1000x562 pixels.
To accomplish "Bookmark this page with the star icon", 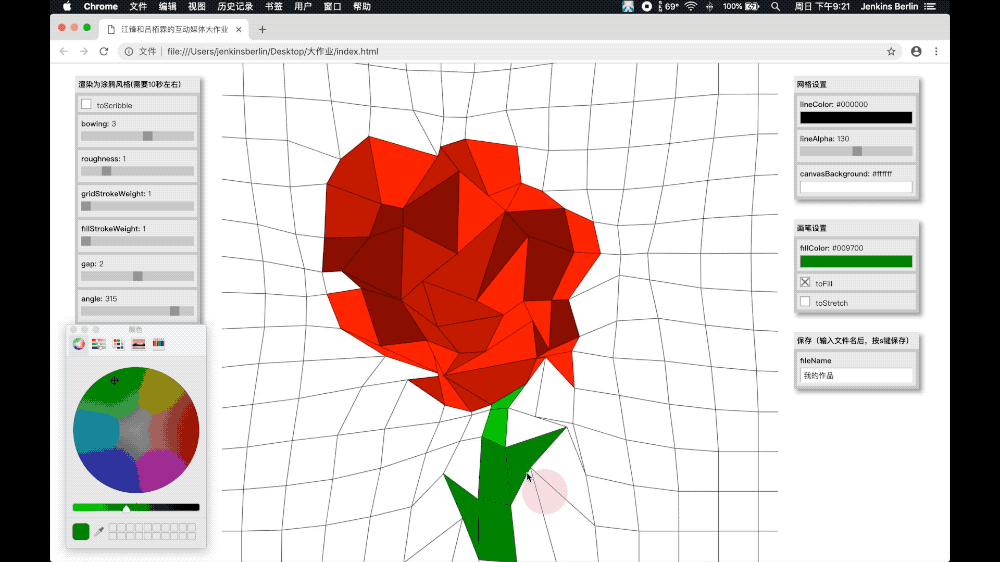I will [x=891, y=52].
